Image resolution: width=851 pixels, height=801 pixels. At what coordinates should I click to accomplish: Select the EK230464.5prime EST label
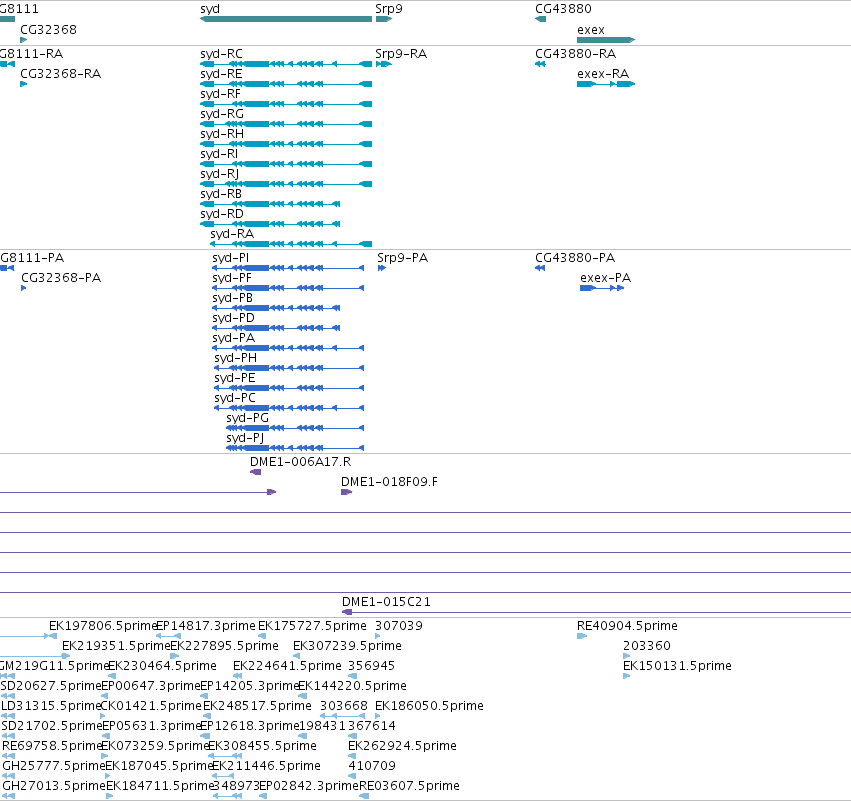[162, 666]
